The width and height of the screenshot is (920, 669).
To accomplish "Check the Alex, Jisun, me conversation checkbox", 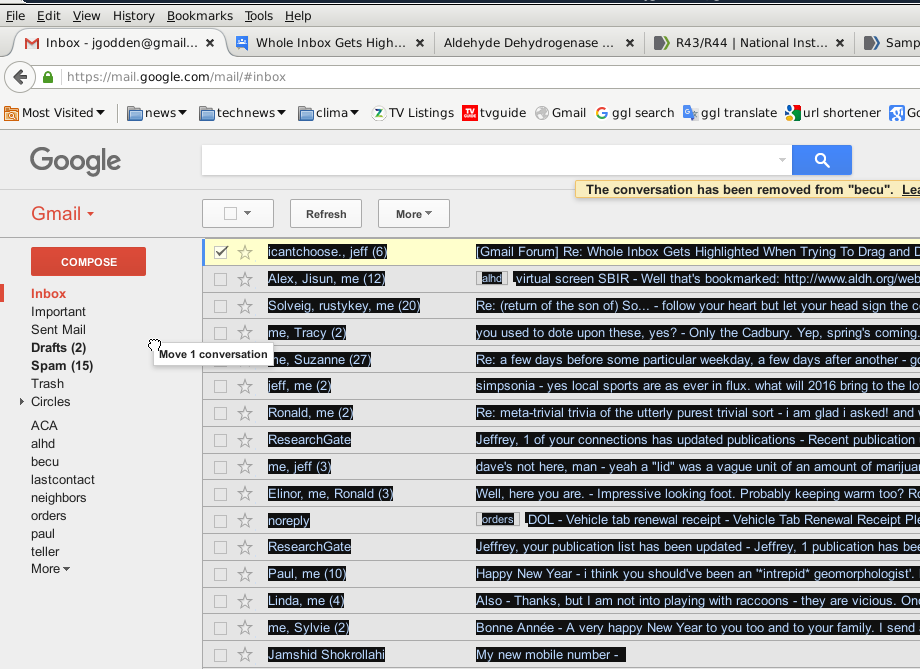I will 221,279.
